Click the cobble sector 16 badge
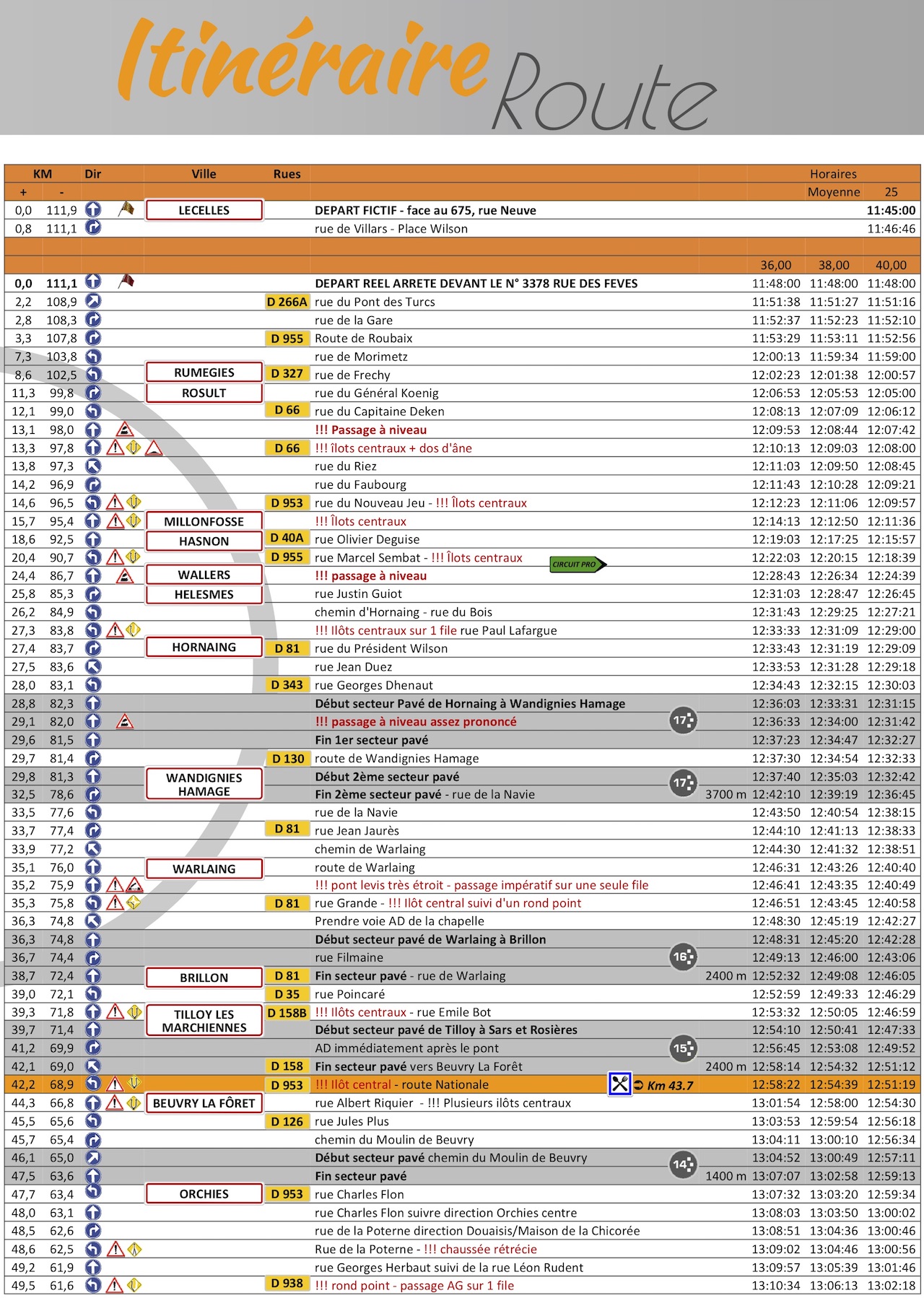924x1298 pixels. [x=683, y=957]
